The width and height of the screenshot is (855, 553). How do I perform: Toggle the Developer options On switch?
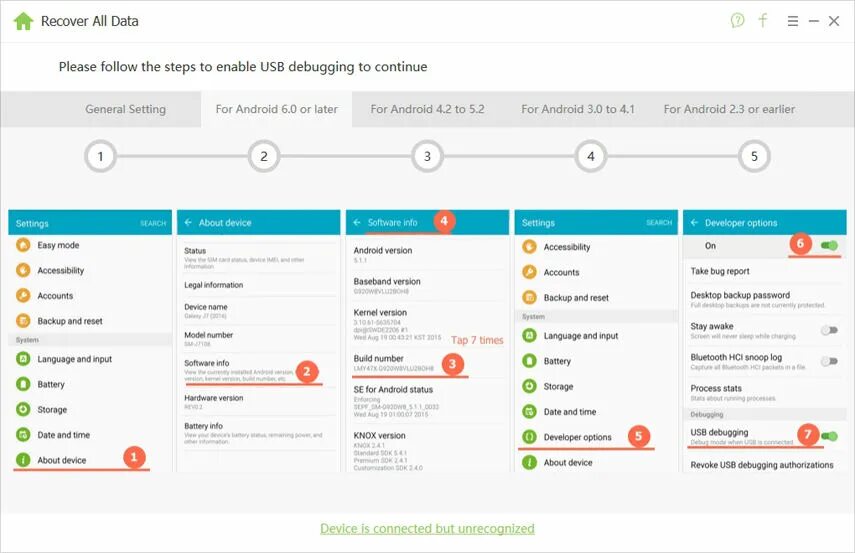point(829,245)
